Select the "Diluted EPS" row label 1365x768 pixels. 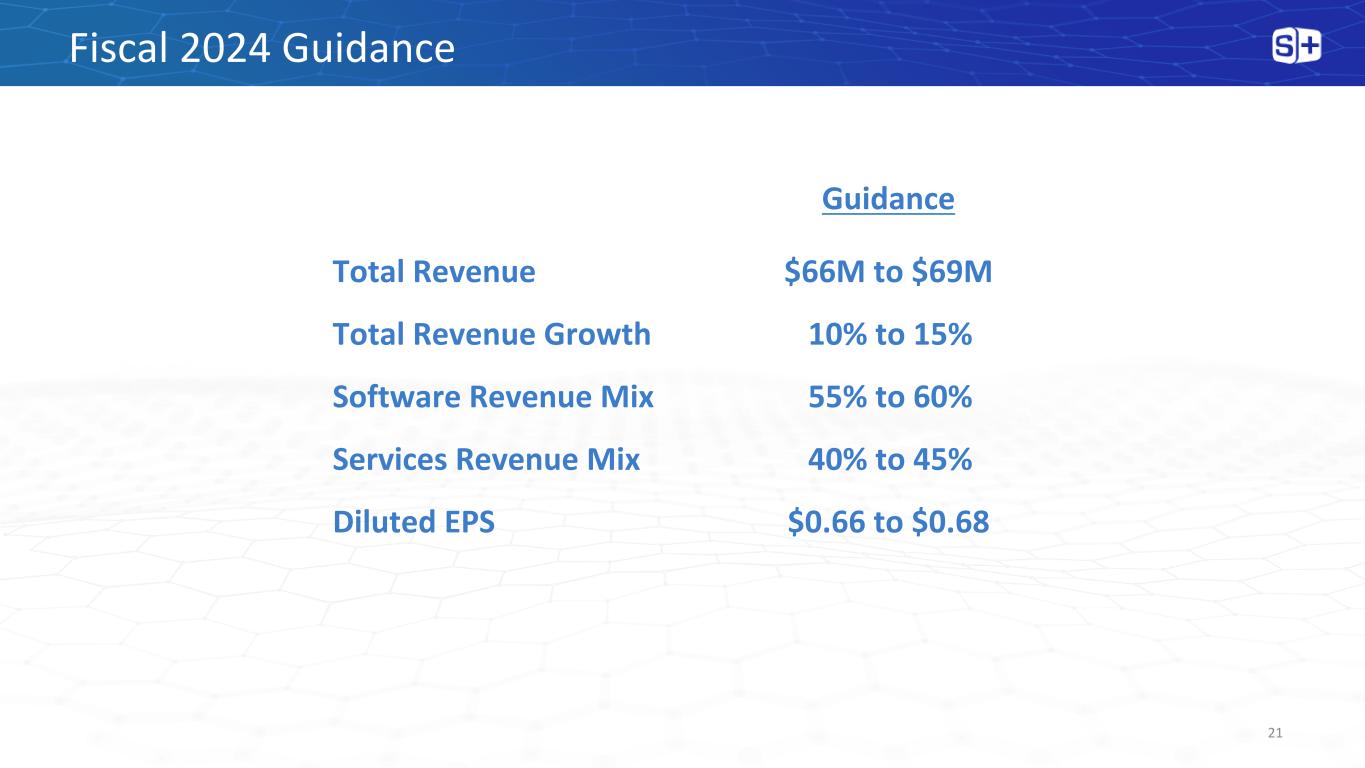(413, 521)
